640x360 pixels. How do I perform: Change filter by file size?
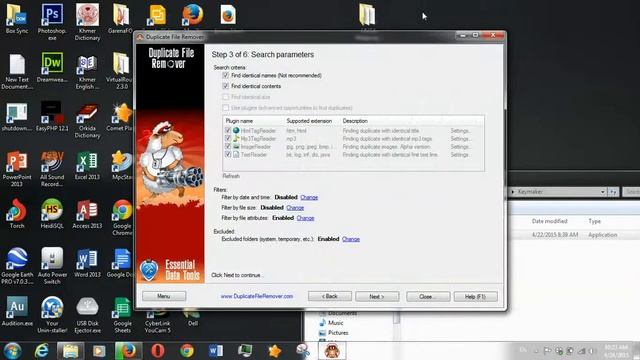(295, 208)
